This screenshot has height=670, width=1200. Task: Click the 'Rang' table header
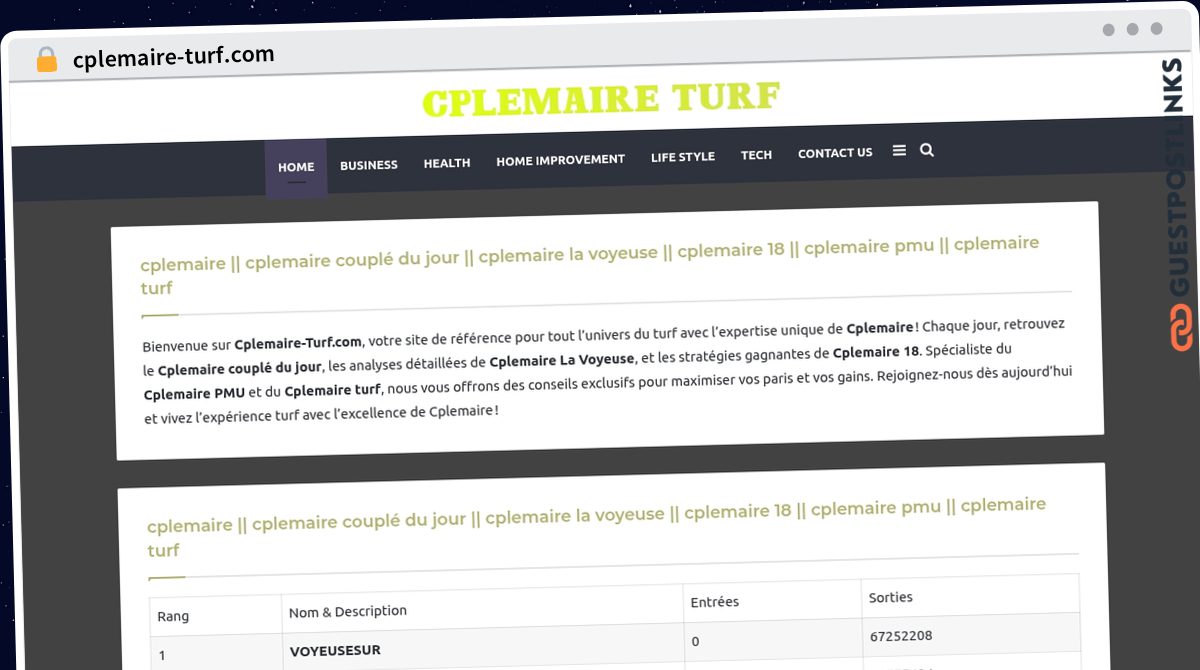pyautogui.click(x=173, y=617)
